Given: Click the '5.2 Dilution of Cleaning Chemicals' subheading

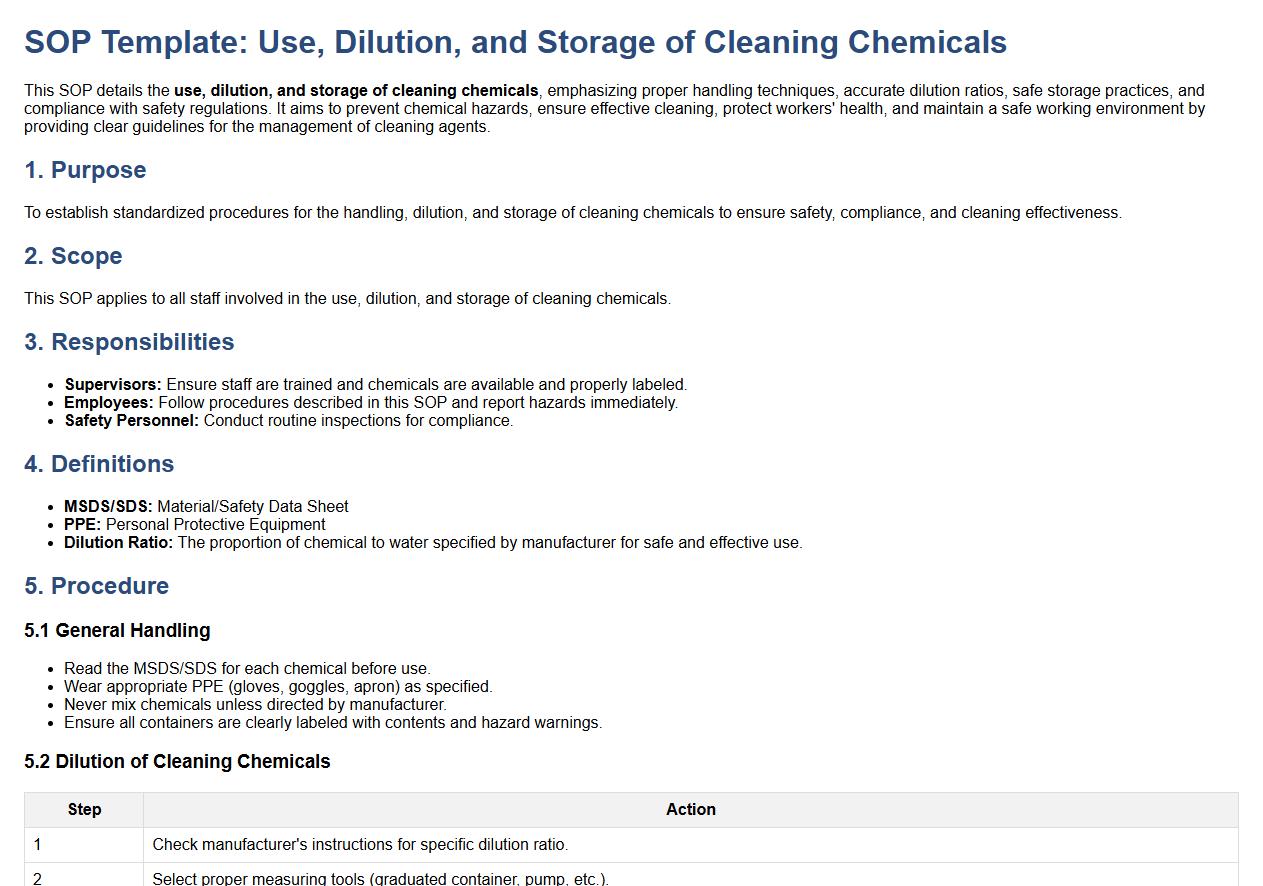Looking at the screenshot, I should 177,761.
